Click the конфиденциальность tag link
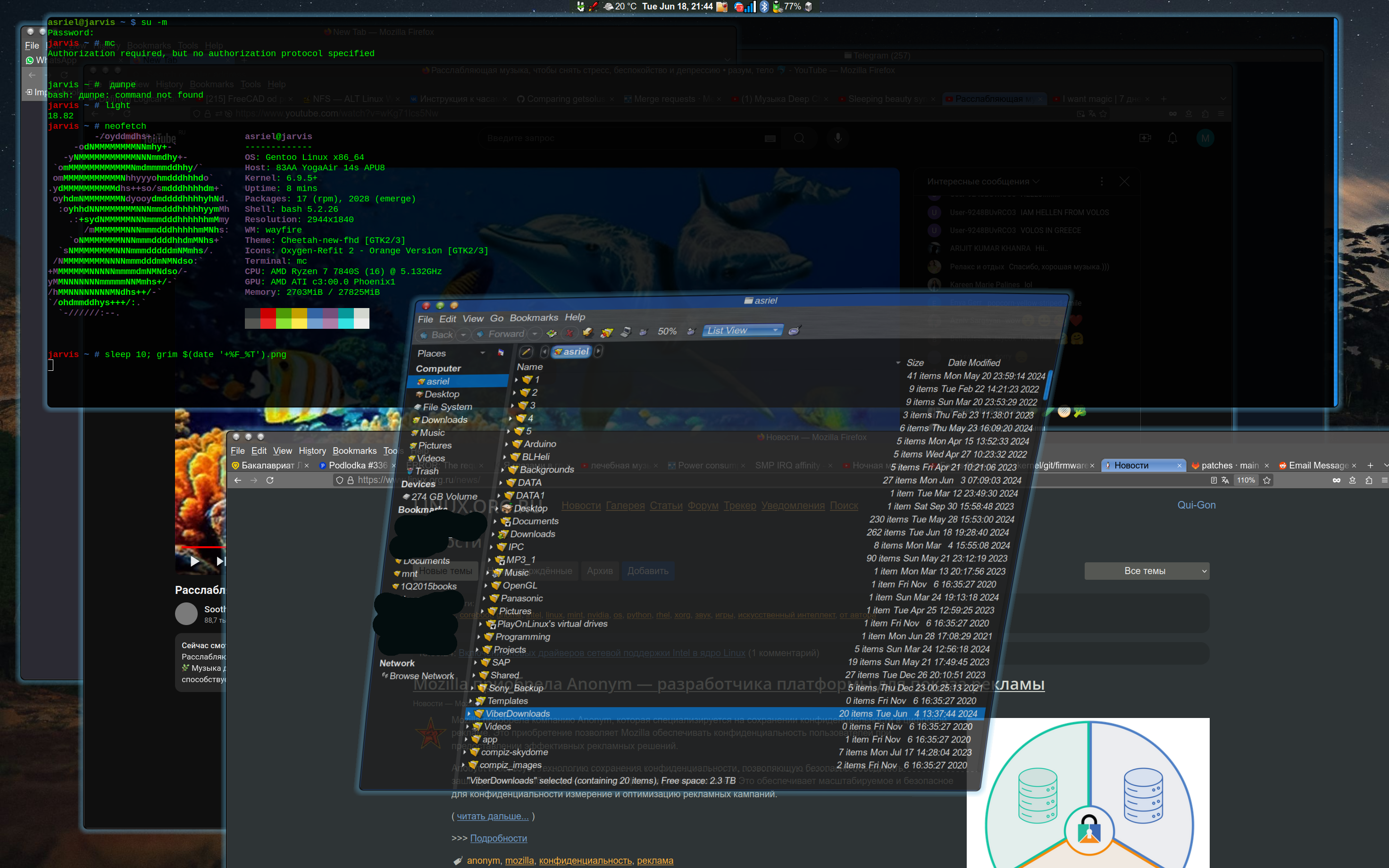The image size is (1389, 868). click(x=585, y=860)
